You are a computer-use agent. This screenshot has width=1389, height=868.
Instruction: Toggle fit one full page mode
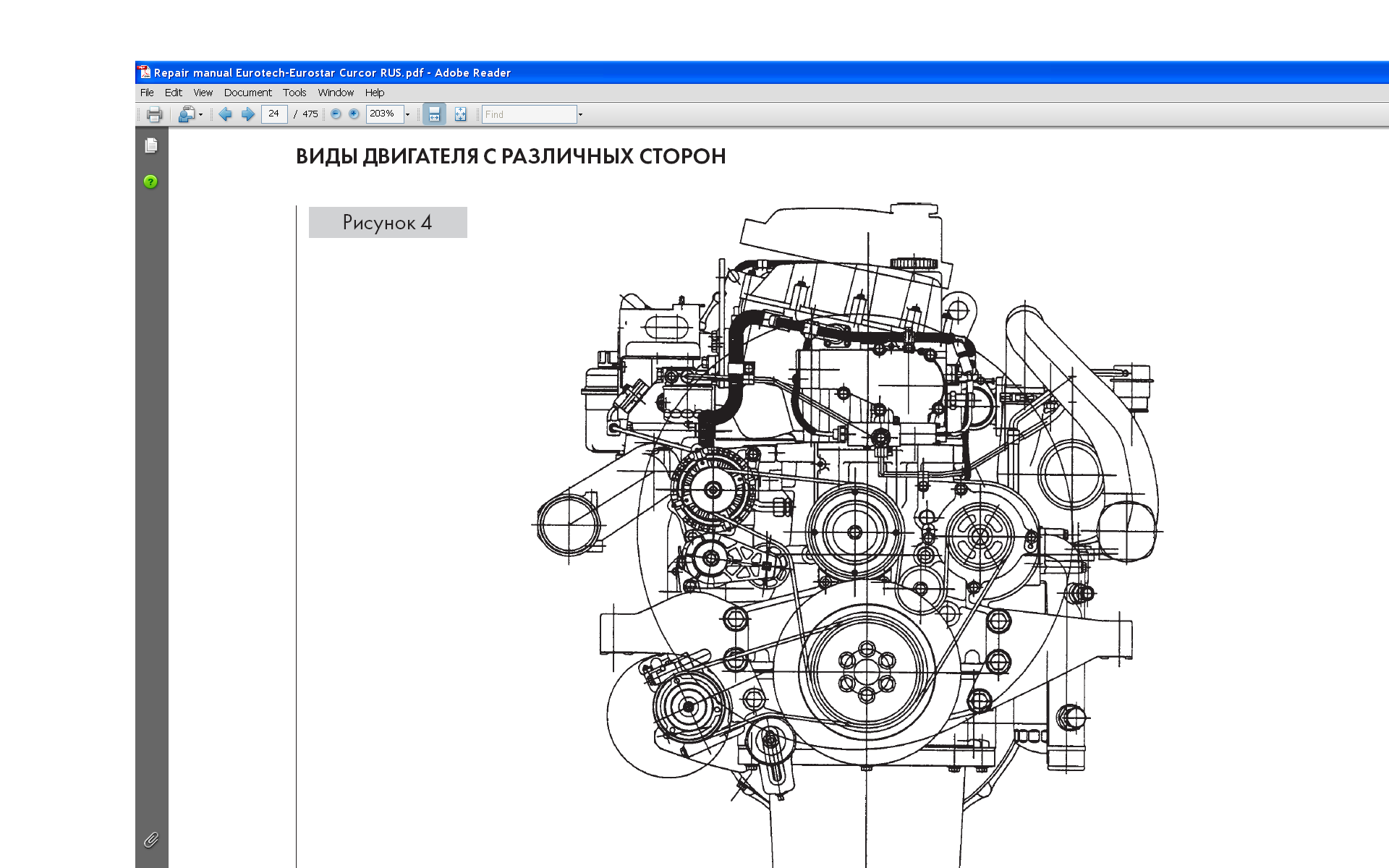click(x=460, y=114)
